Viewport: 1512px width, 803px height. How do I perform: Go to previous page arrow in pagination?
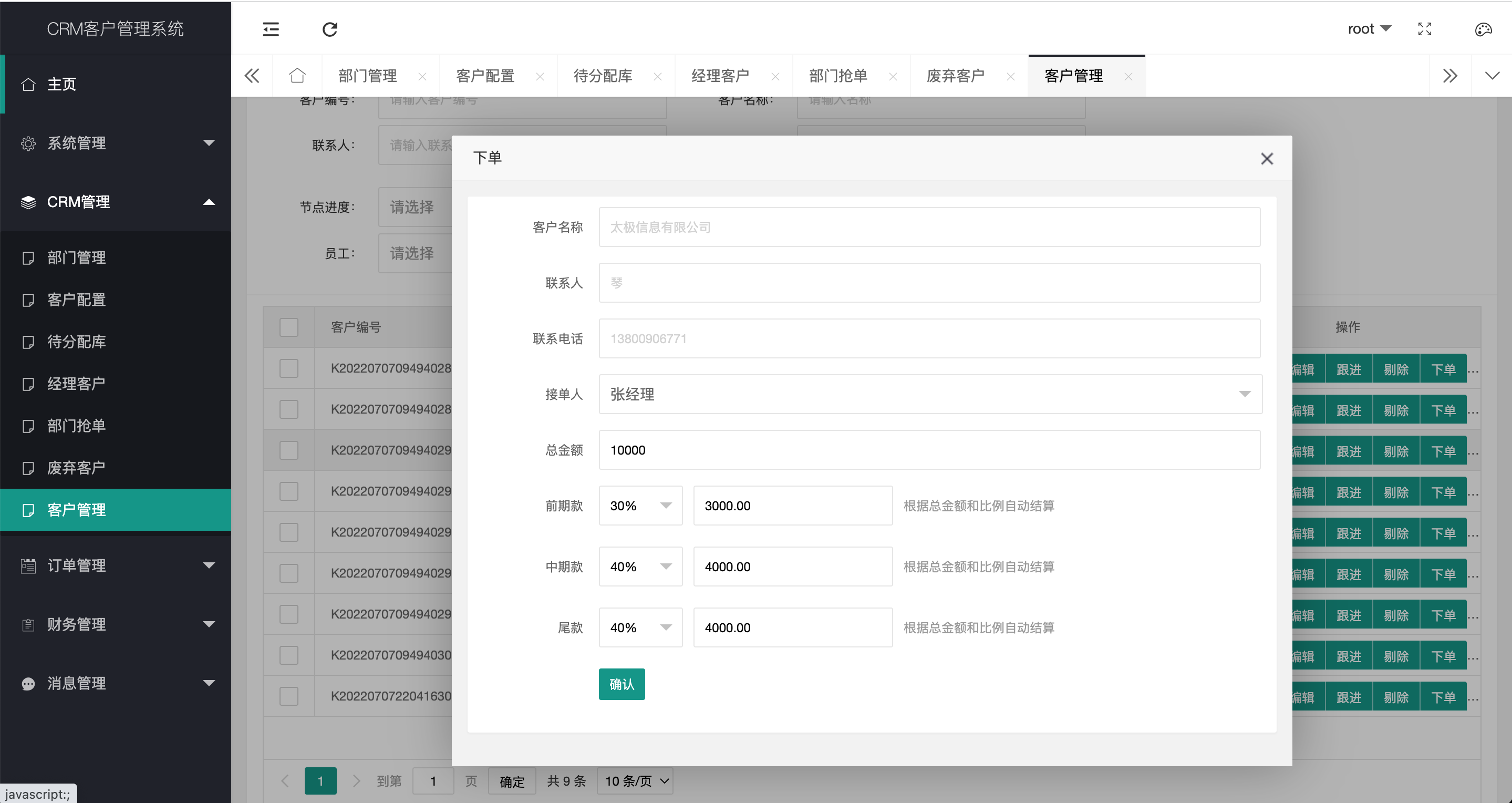pos(285,781)
